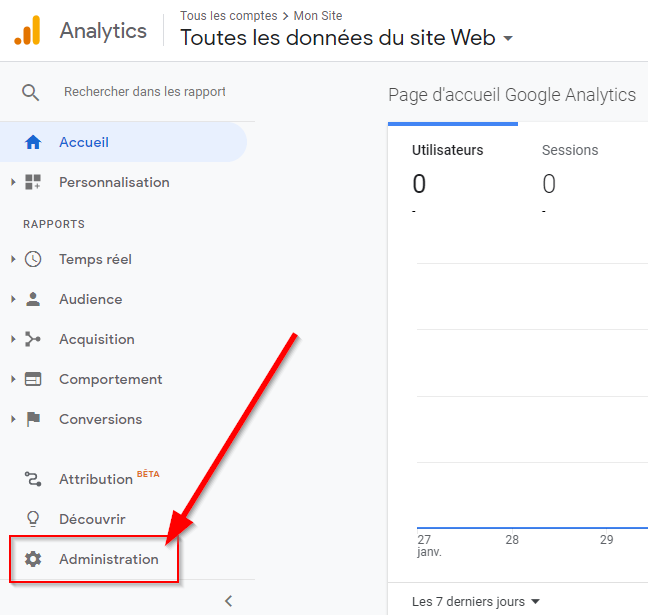The width and height of the screenshot is (648, 615).
Task: Open the Les 7 derniers jours dropdown
Action: click(x=476, y=601)
